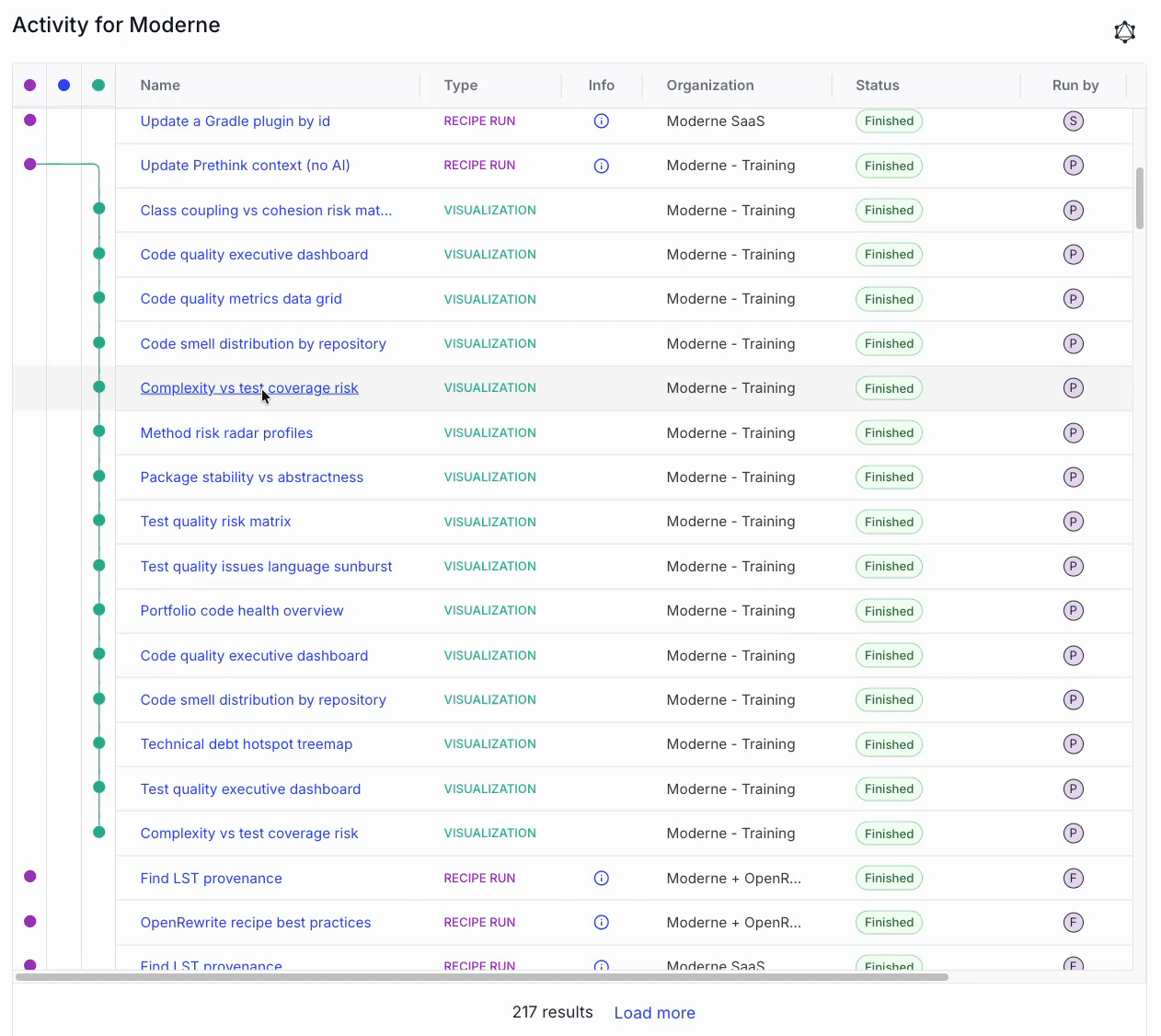Click Finished badge in Update a Gradle plugin row

click(889, 121)
